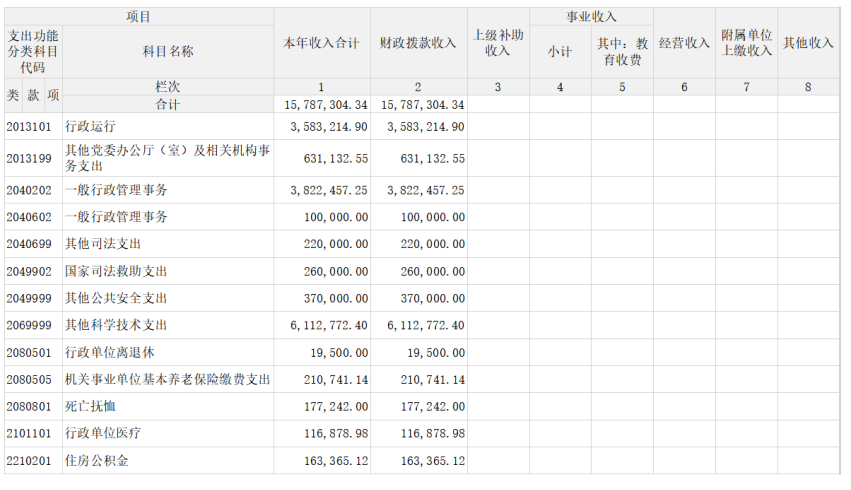851x490 pixels.
Task: Click the 其中：教育收费 sub-header
Action: (x=621, y=52)
